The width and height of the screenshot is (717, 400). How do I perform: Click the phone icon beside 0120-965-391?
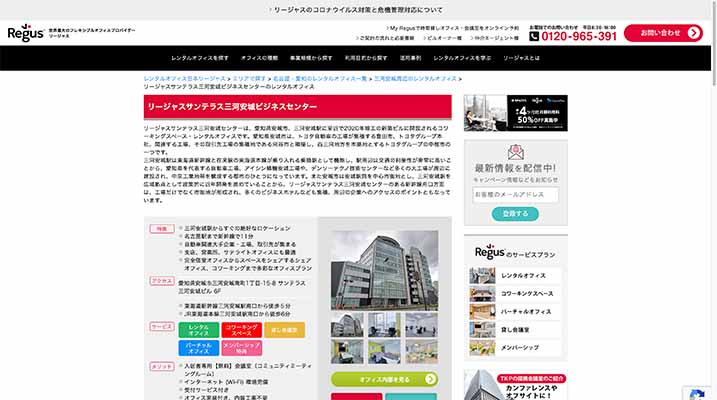pyautogui.click(x=534, y=36)
